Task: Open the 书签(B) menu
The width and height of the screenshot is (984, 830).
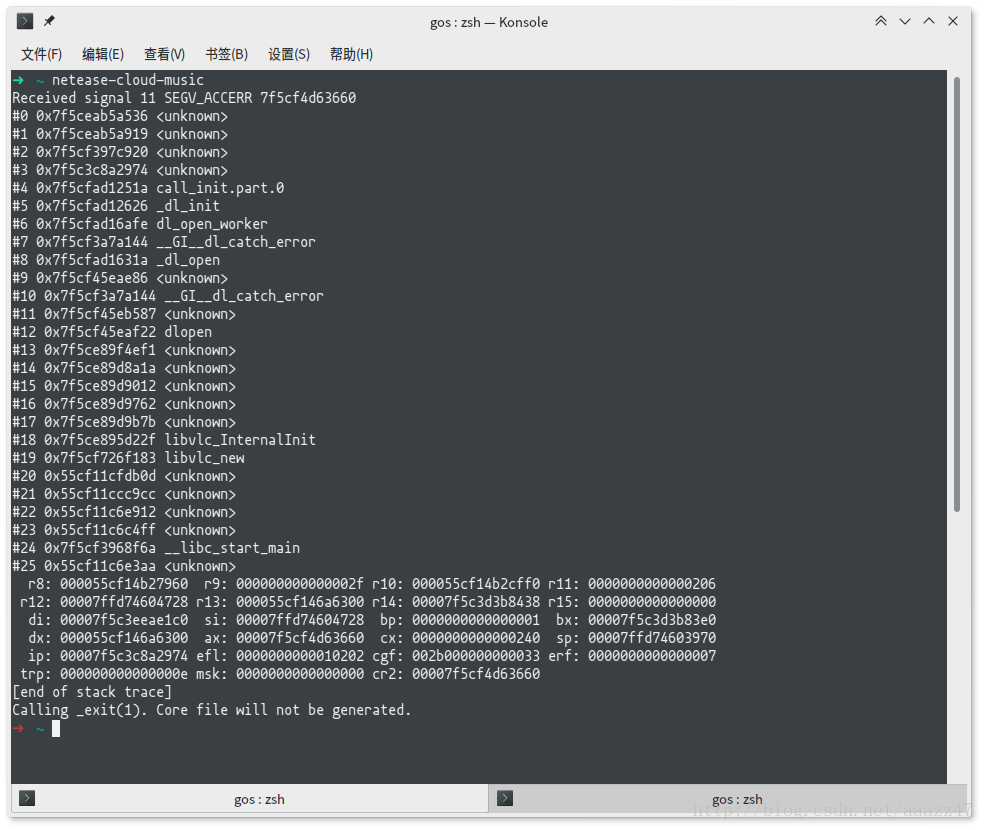Action: 227,55
